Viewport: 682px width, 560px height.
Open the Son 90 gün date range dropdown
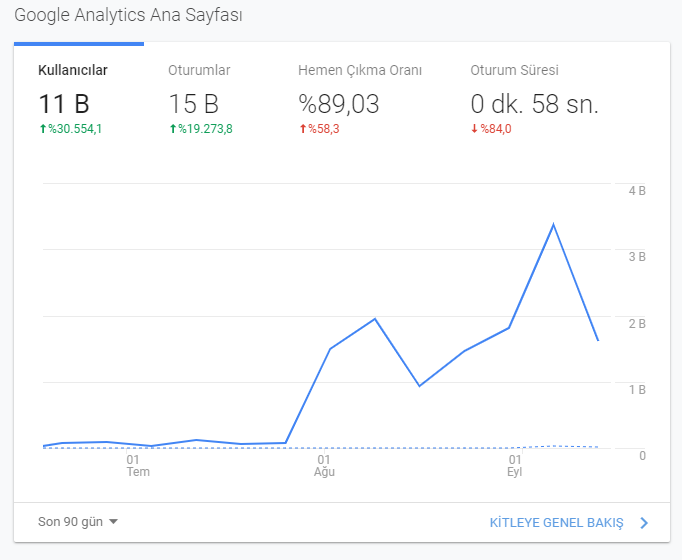[x=78, y=522]
